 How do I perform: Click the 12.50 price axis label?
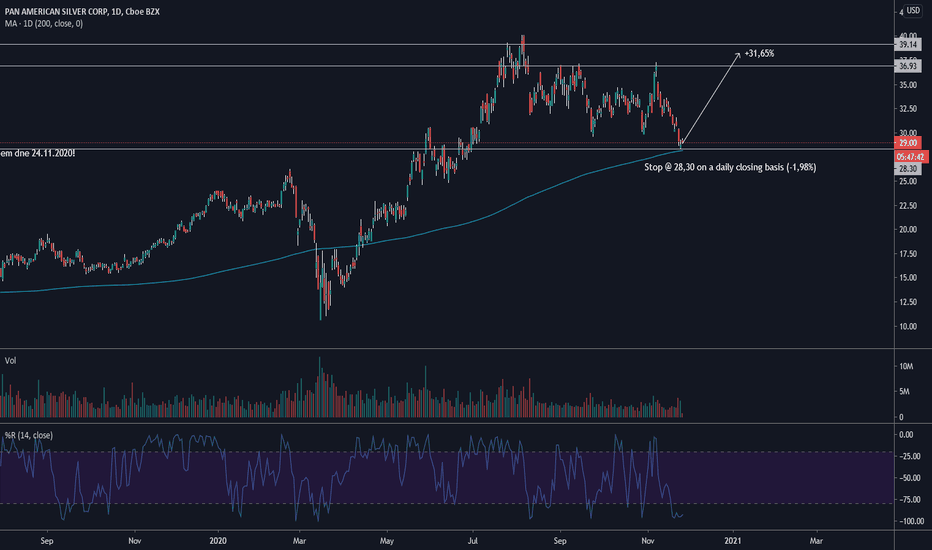908,302
